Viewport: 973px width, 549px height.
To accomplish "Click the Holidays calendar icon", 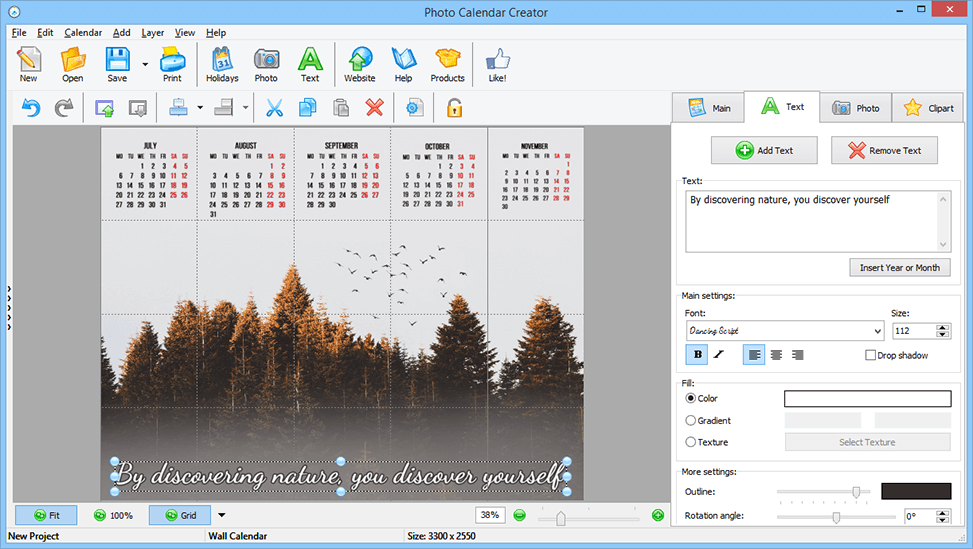I will click(222, 64).
